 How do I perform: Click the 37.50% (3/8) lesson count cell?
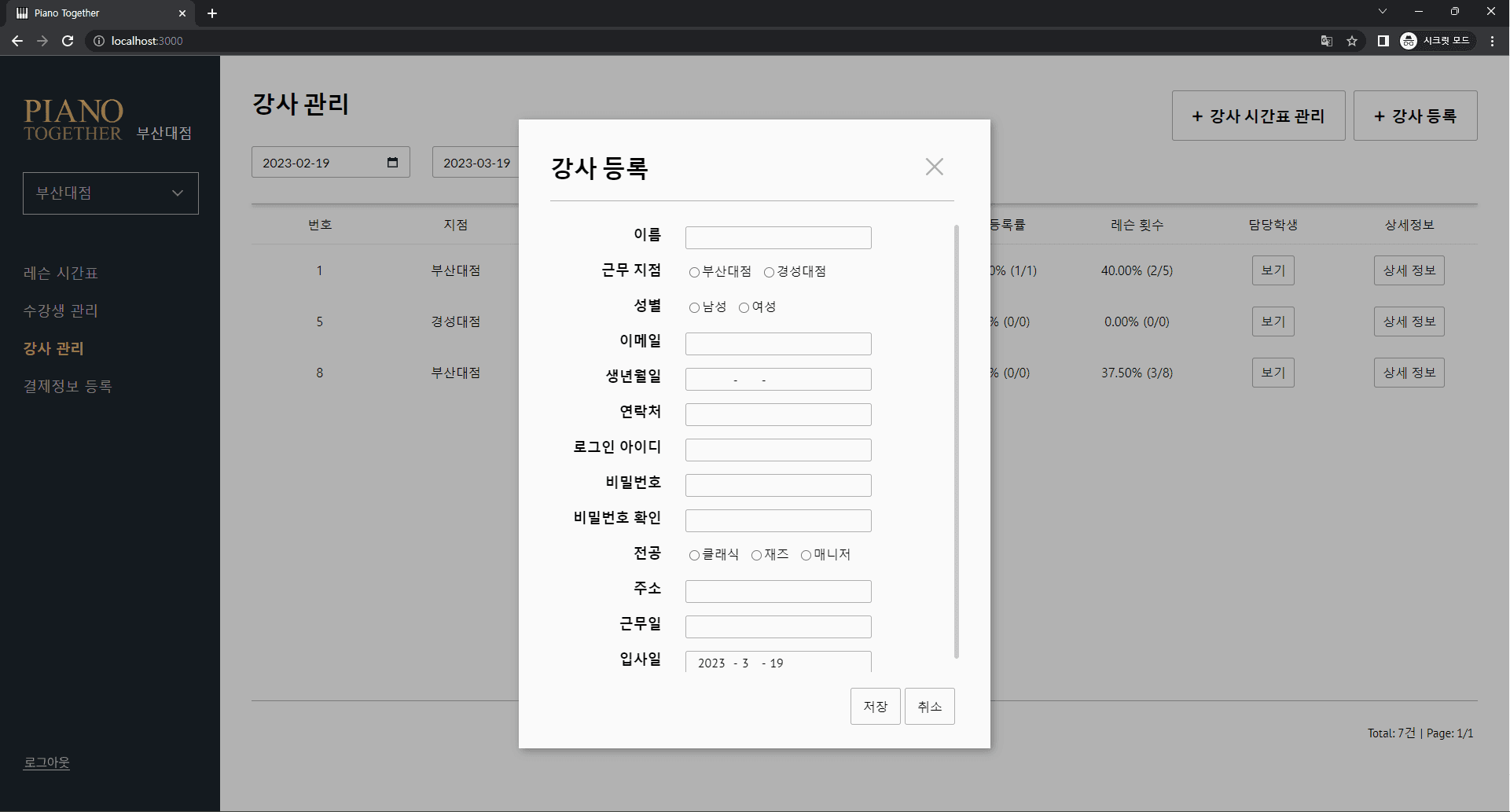point(1137,373)
